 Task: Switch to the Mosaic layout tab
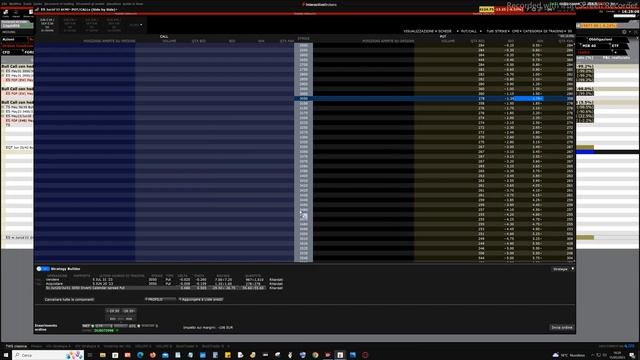36,346
